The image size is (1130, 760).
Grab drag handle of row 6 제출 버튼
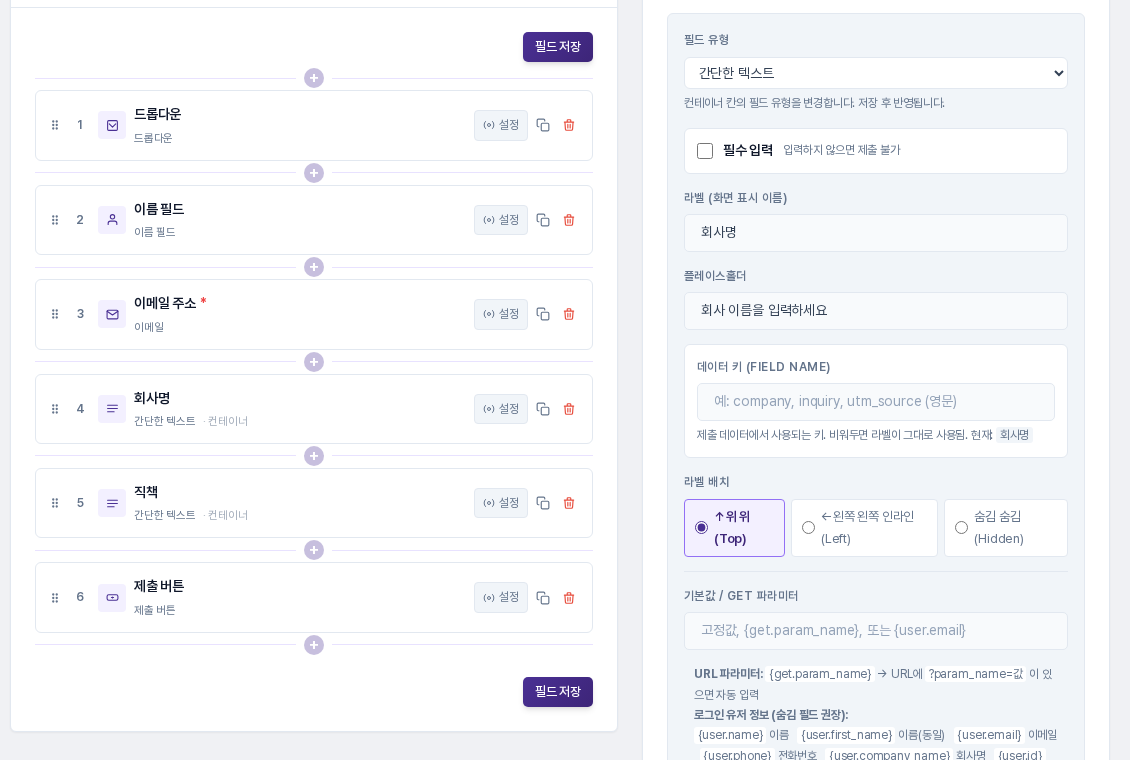point(55,598)
